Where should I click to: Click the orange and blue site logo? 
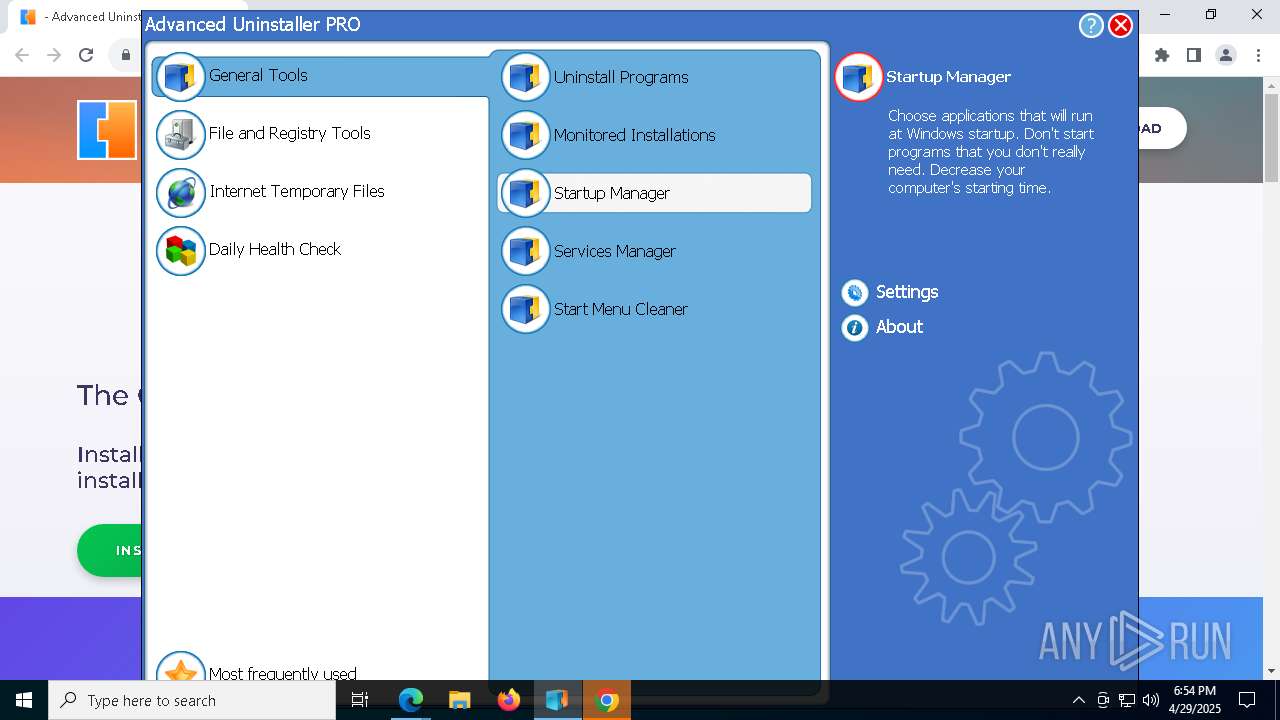107,129
